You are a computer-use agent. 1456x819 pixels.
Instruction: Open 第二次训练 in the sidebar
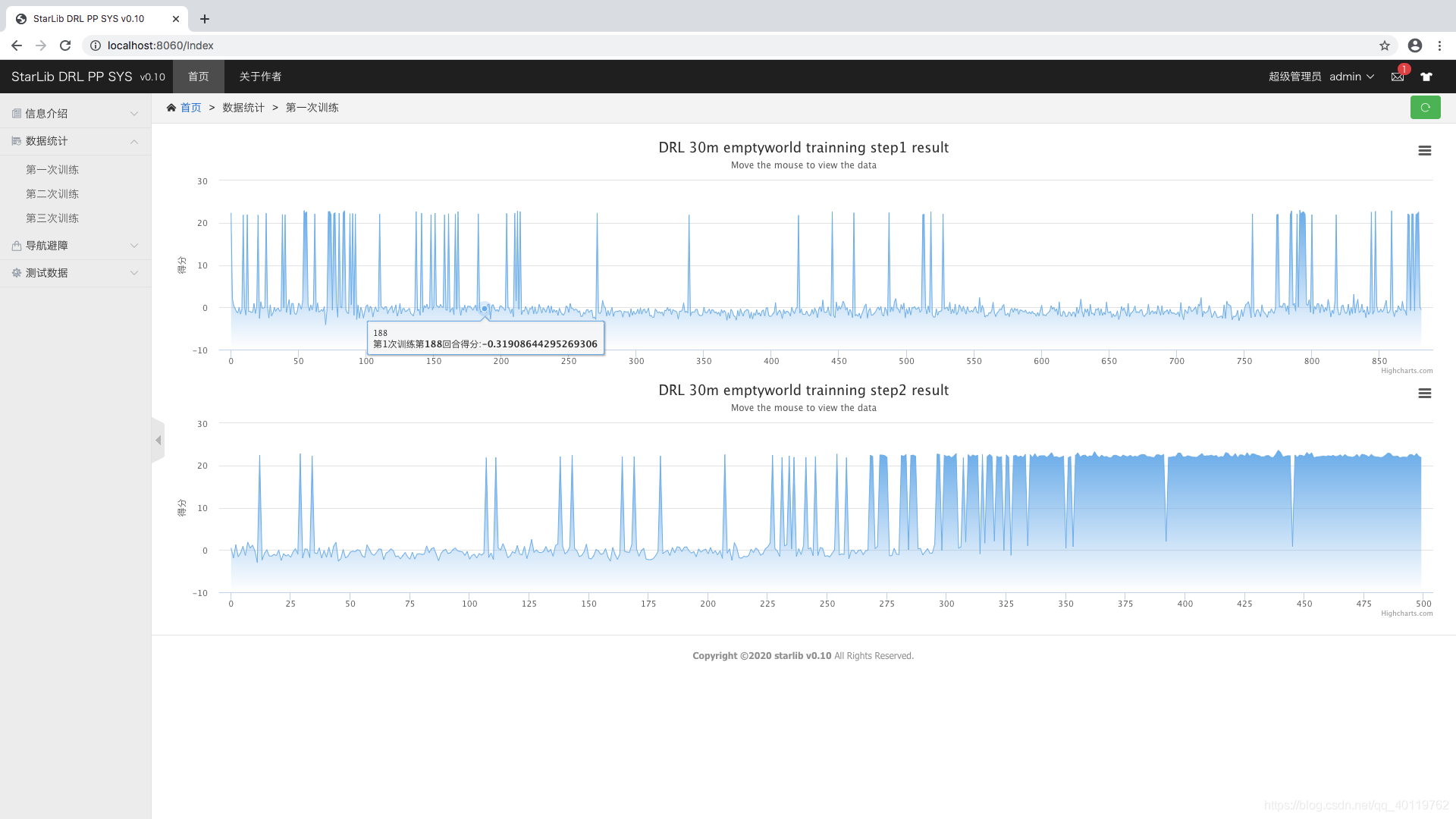[52, 194]
